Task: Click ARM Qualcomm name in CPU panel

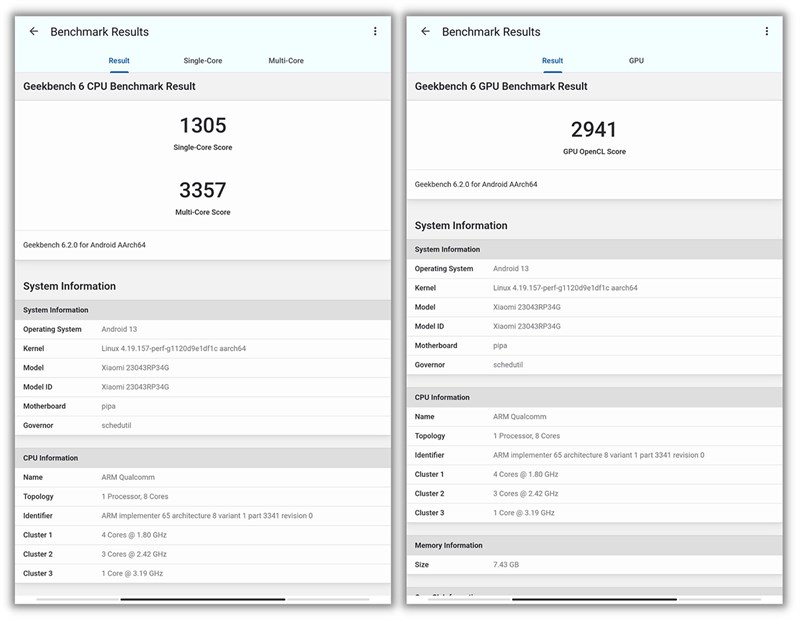Action: [x=128, y=477]
